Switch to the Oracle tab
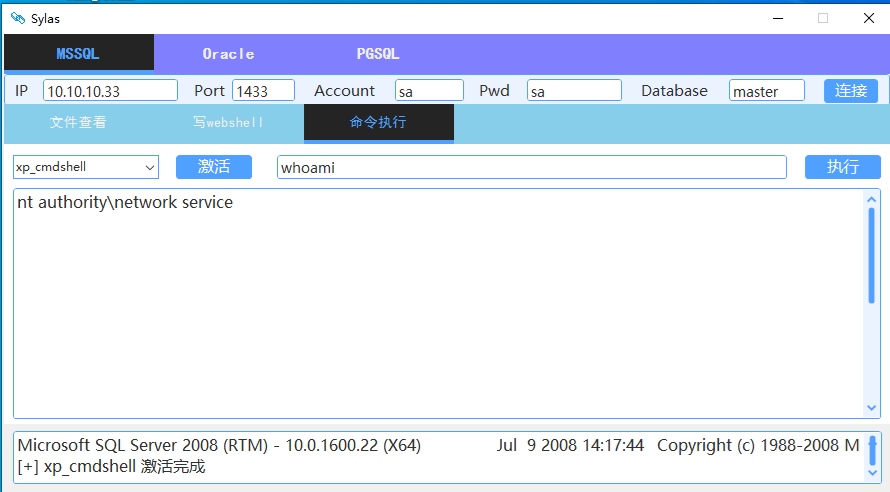 [x=228, y=54]
